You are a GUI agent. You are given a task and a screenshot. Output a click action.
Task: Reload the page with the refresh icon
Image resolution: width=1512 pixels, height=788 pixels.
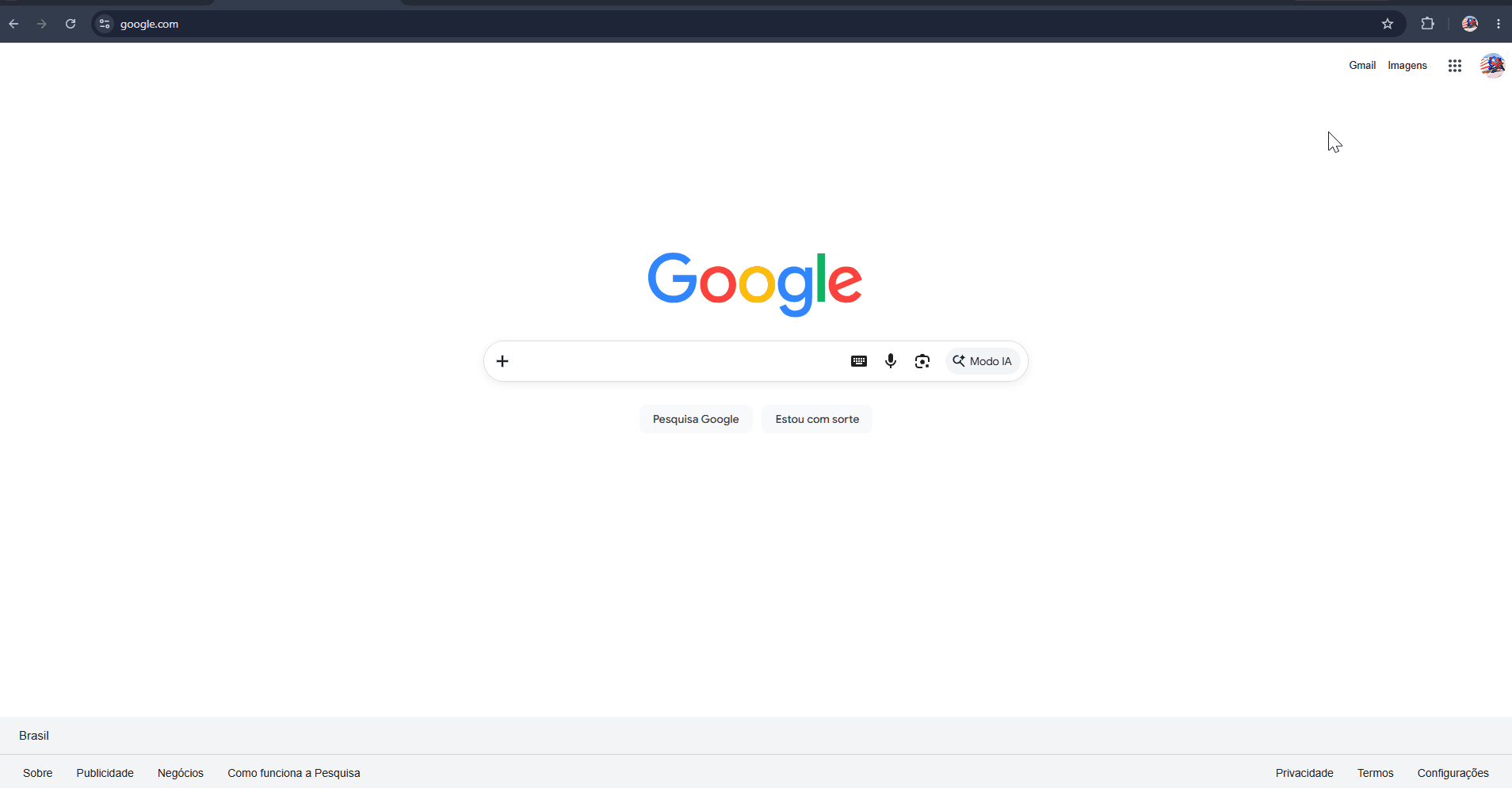pos(71,24)
